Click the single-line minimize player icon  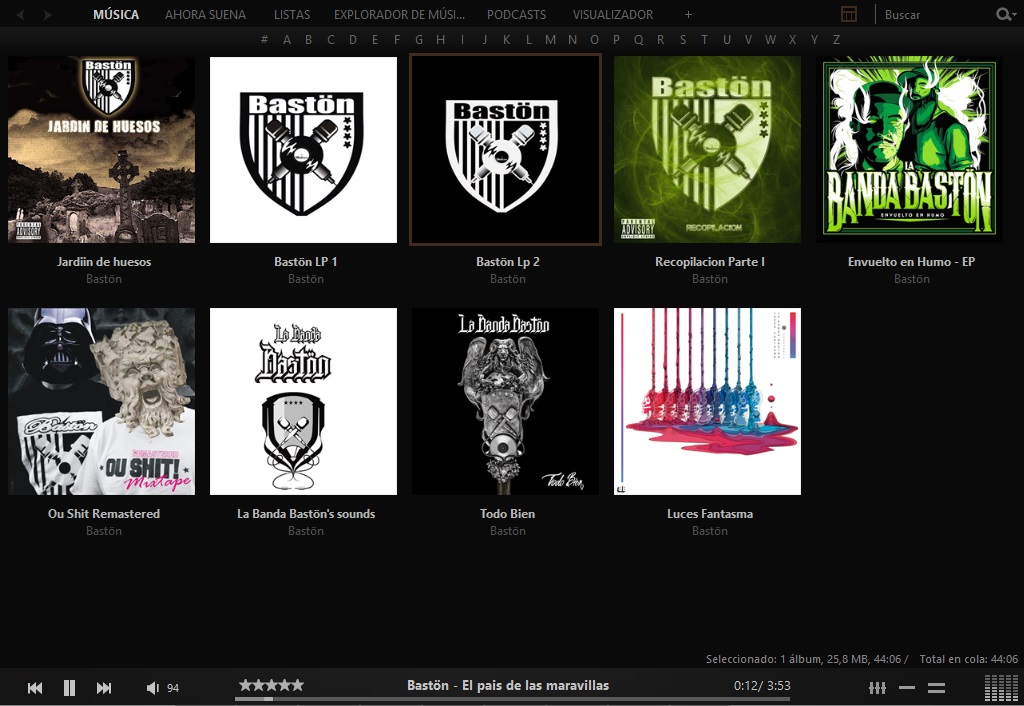(x=906, y=688)
